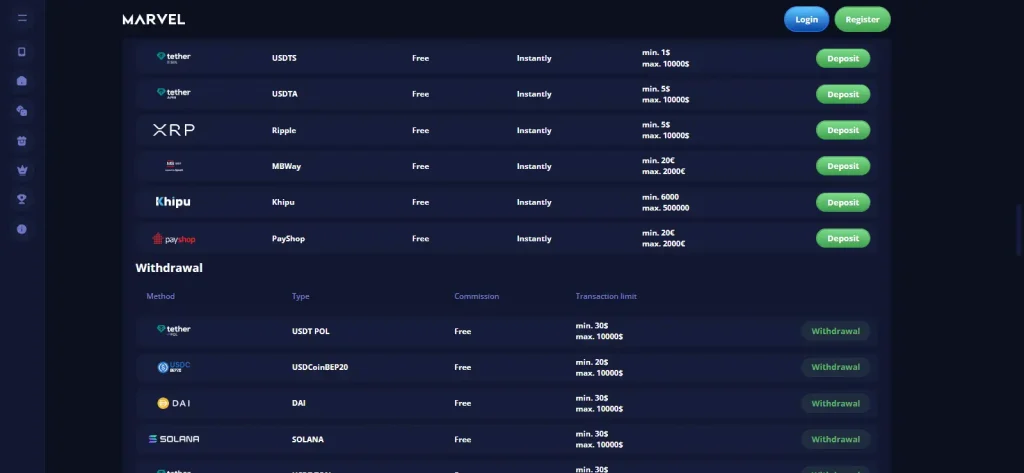
Task: Click the Khipu logo
Action: point(173,202)
